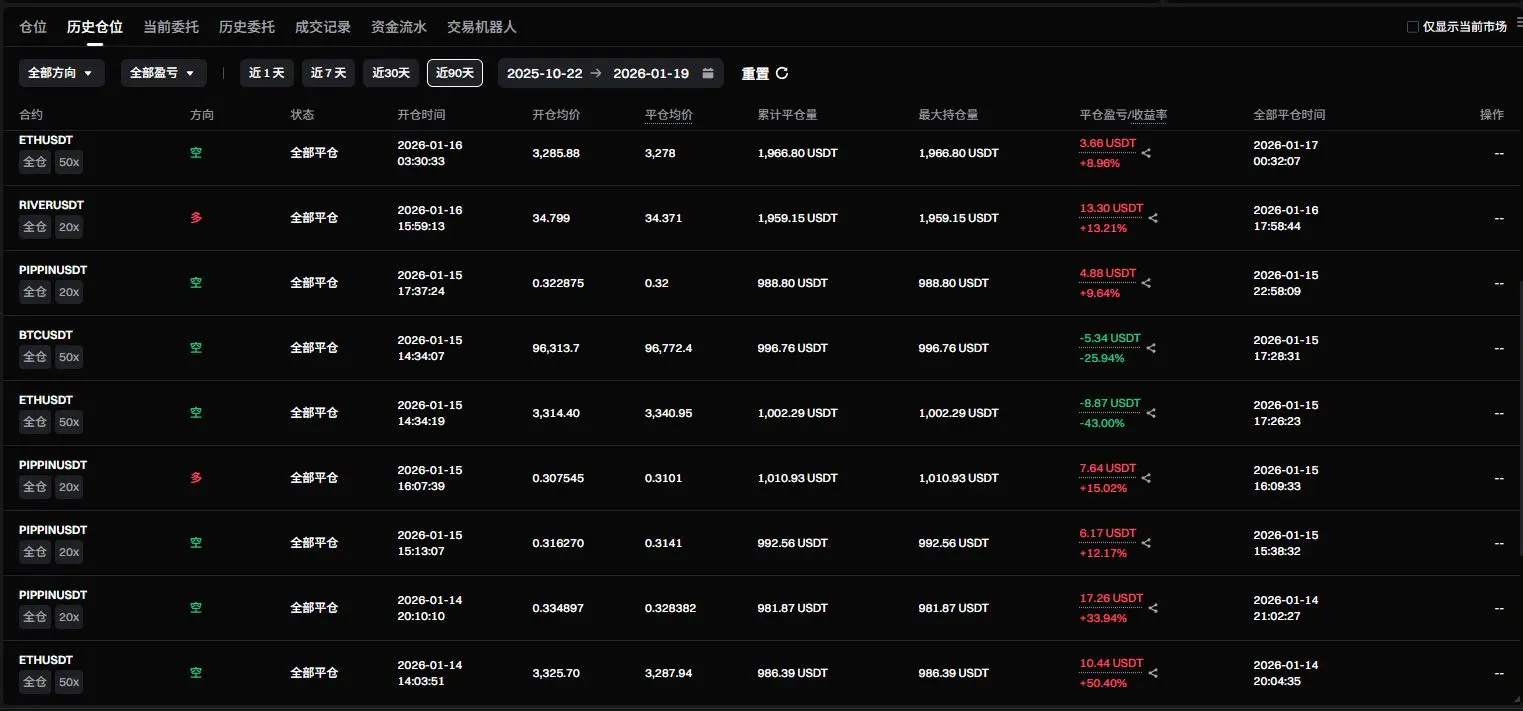The image size is (1523, 711).
Task: Click the 20x badge in RIVERUSDT row
Action: click(x=69, y=227)
